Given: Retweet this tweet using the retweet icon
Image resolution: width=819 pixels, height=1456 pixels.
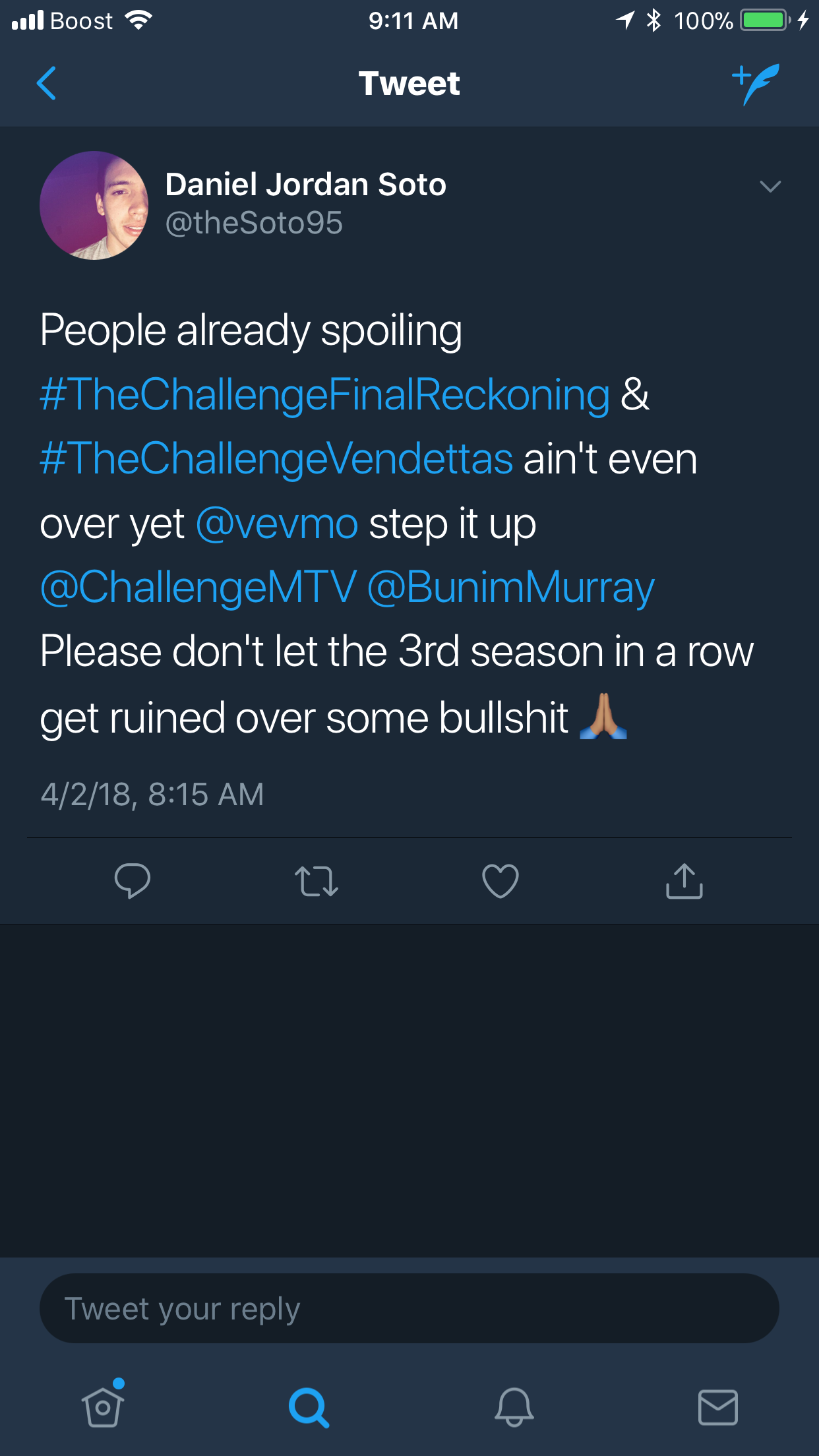Looking at the screenshot, I should pyautogui.click(x=317, y=882).
